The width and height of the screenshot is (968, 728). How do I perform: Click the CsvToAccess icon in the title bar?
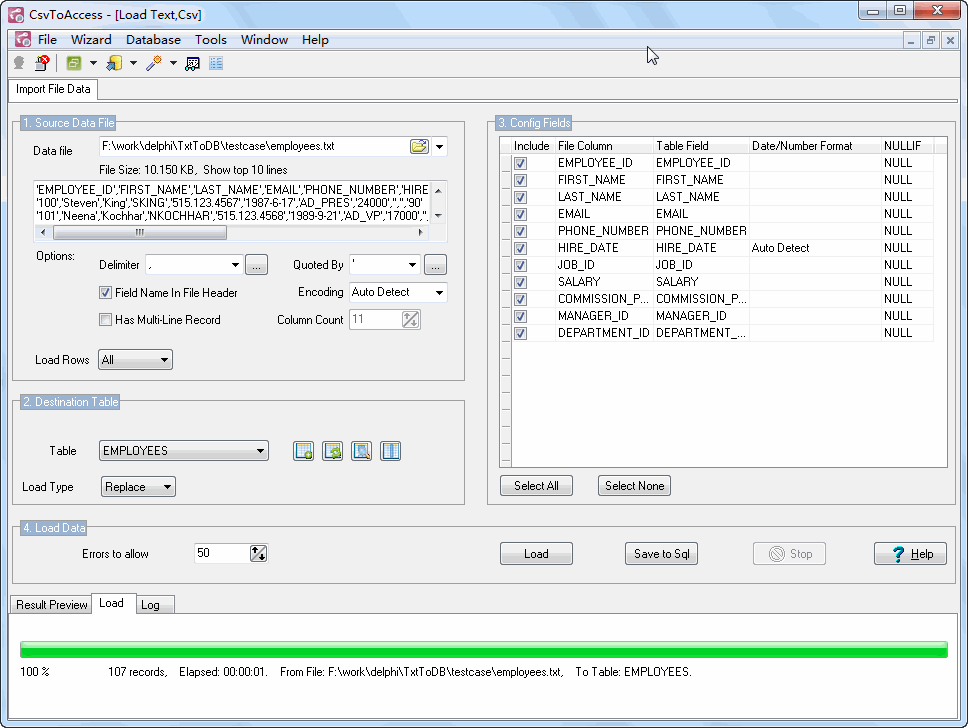(16, 14)
